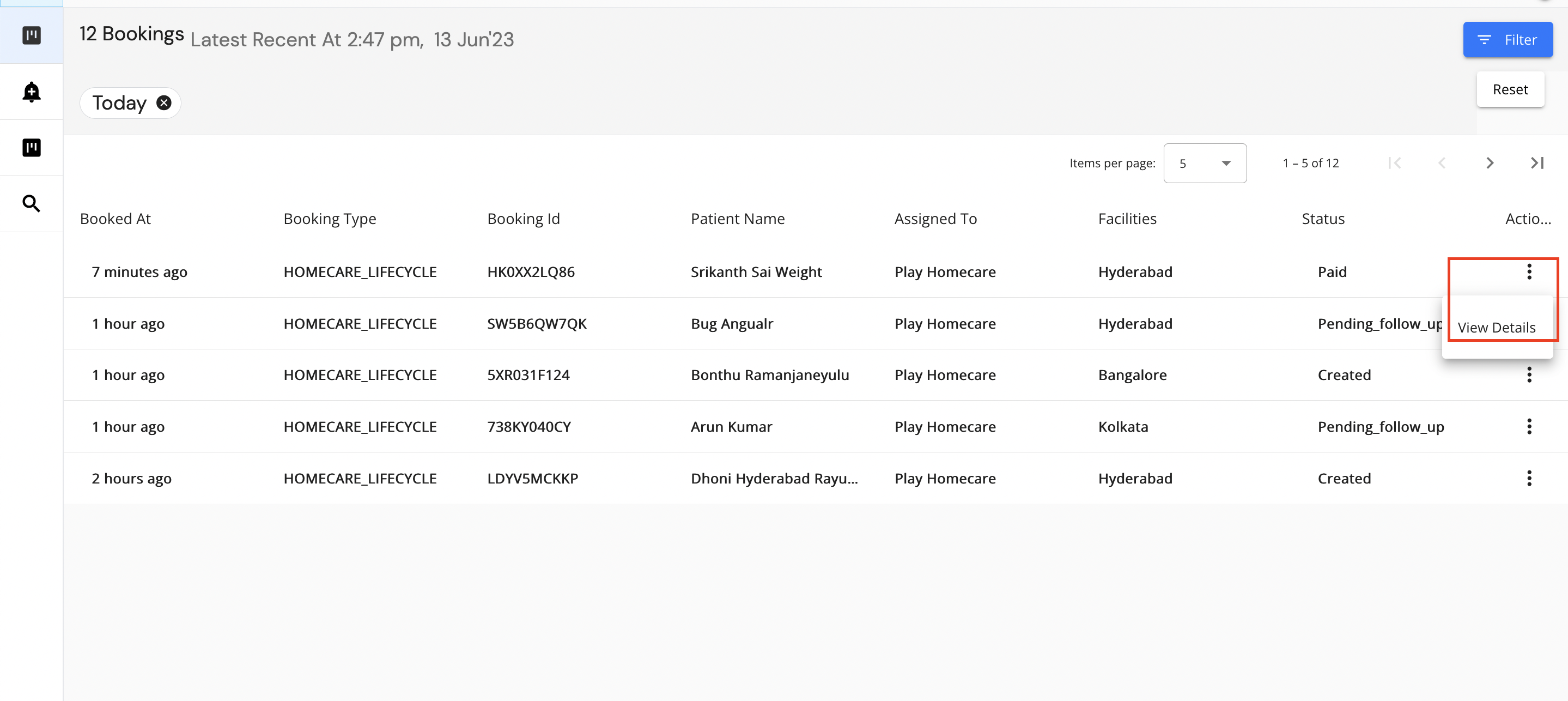The height and width of the screenshot is (701, 1568).
Task: Open the top dashboard board icon in sidebar
Action: (31, 35)
